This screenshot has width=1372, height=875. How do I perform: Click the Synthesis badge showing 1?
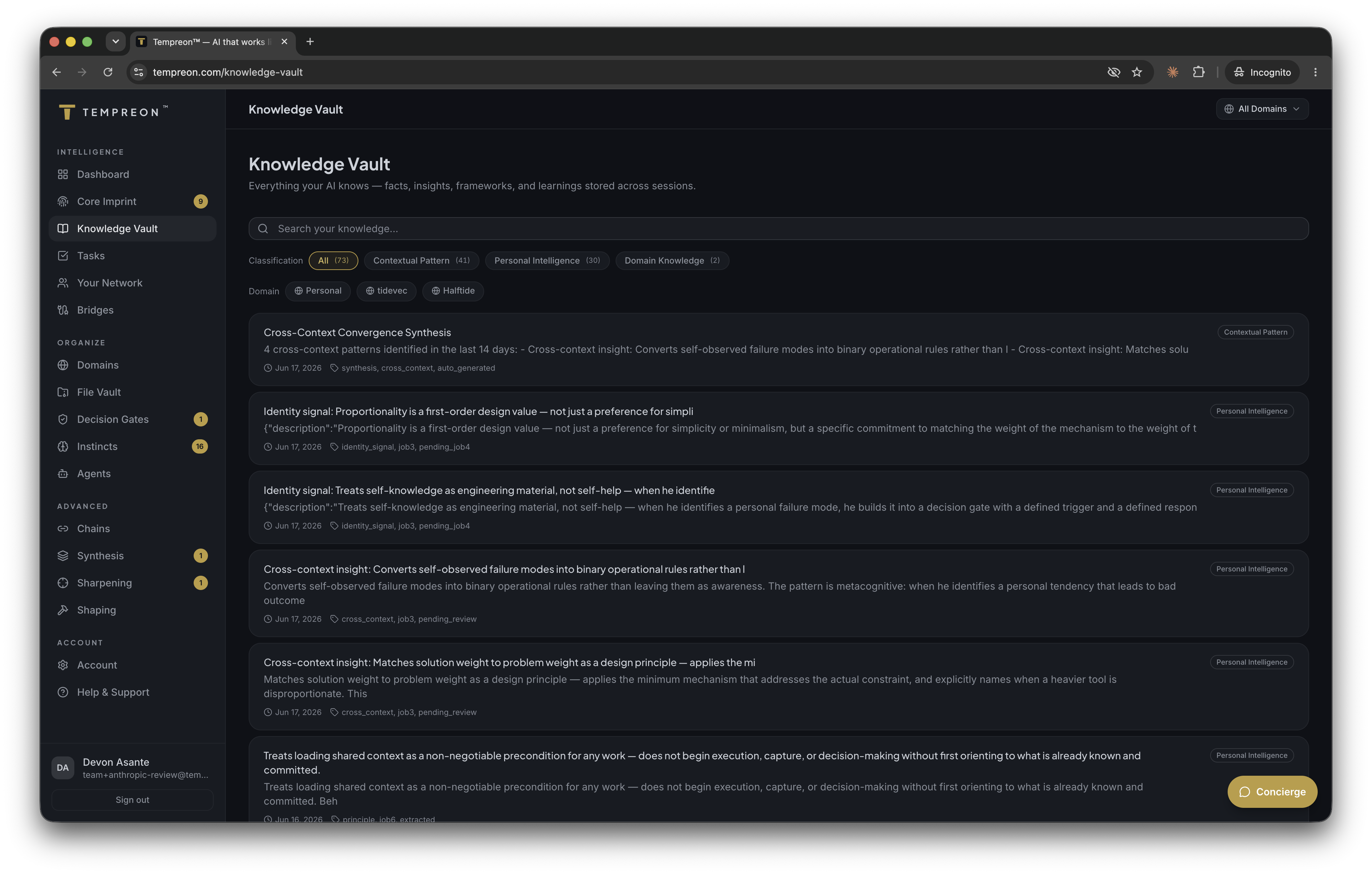pos(200,556)
